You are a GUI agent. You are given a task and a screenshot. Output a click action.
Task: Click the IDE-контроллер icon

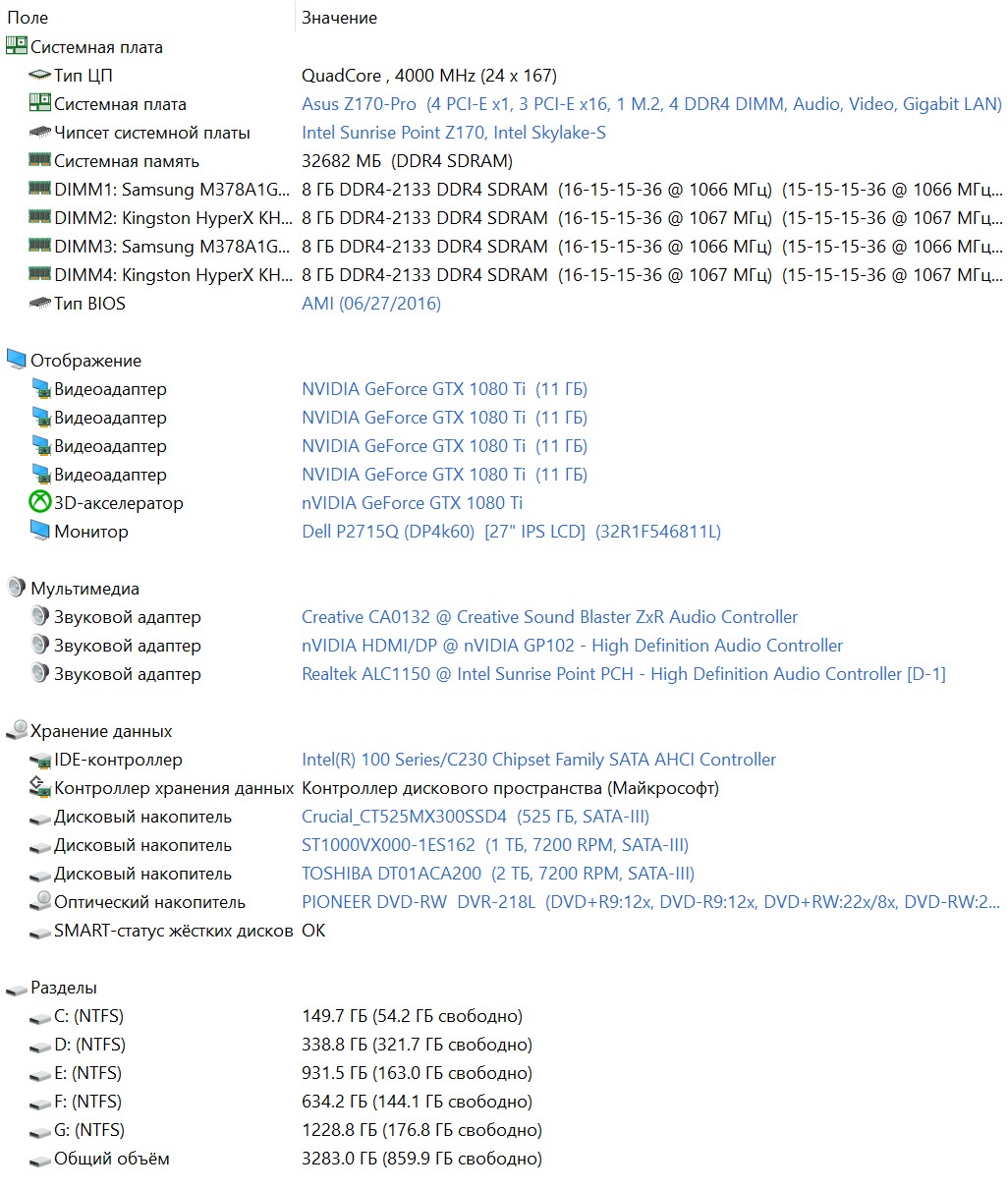point(40,759)
